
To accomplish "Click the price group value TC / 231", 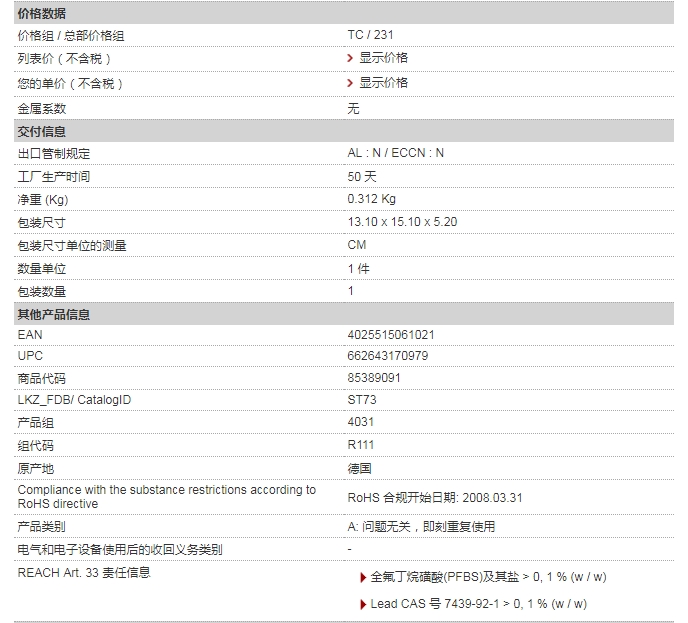I will pos(370,35).
